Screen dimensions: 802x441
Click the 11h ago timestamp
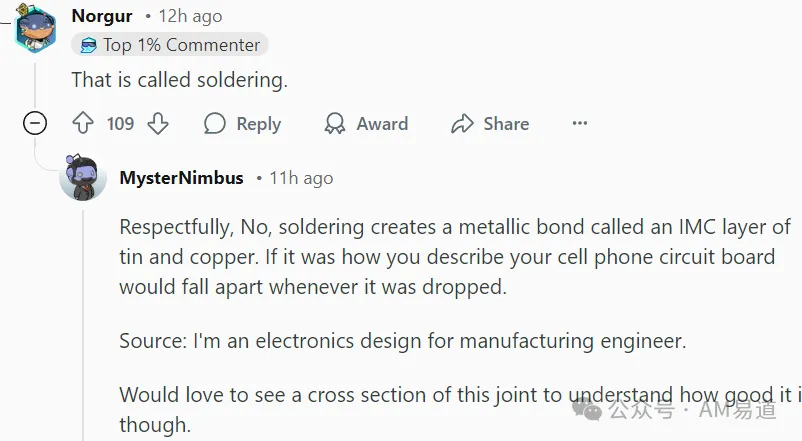[x=301, y=178]
